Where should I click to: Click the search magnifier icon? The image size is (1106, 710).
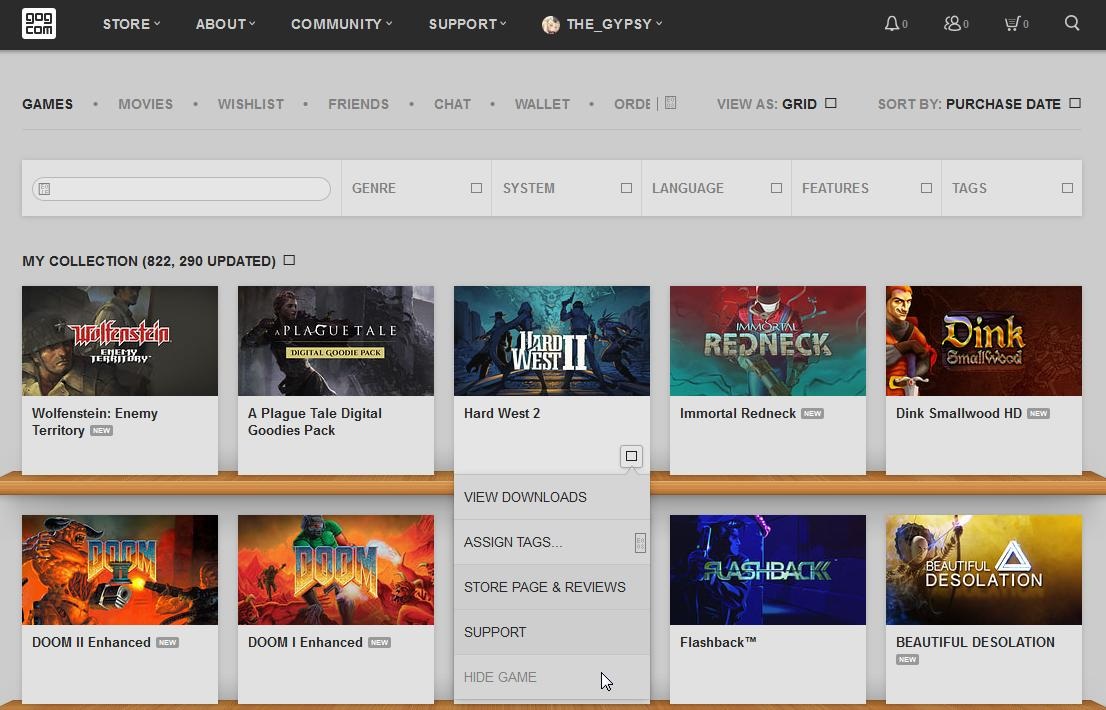pyautogui.click(x=1072, y=23)
